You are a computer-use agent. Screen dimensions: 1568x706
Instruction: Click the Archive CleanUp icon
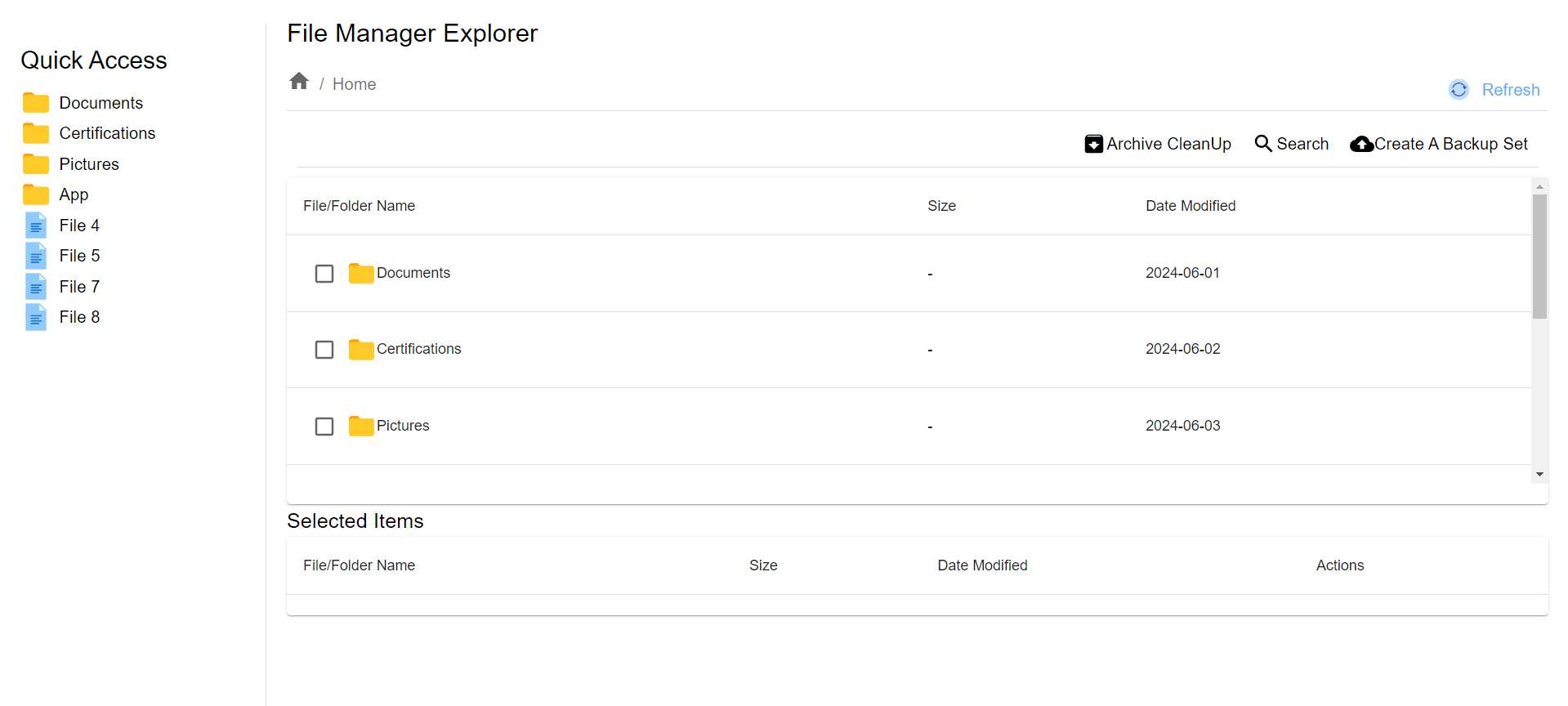point(1094,143)
